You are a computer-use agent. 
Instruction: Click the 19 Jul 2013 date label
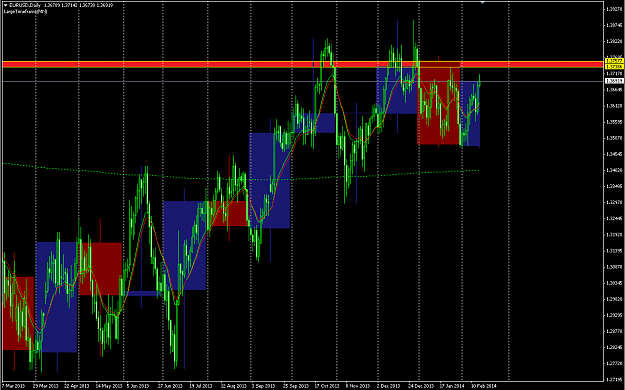[201, 386]
